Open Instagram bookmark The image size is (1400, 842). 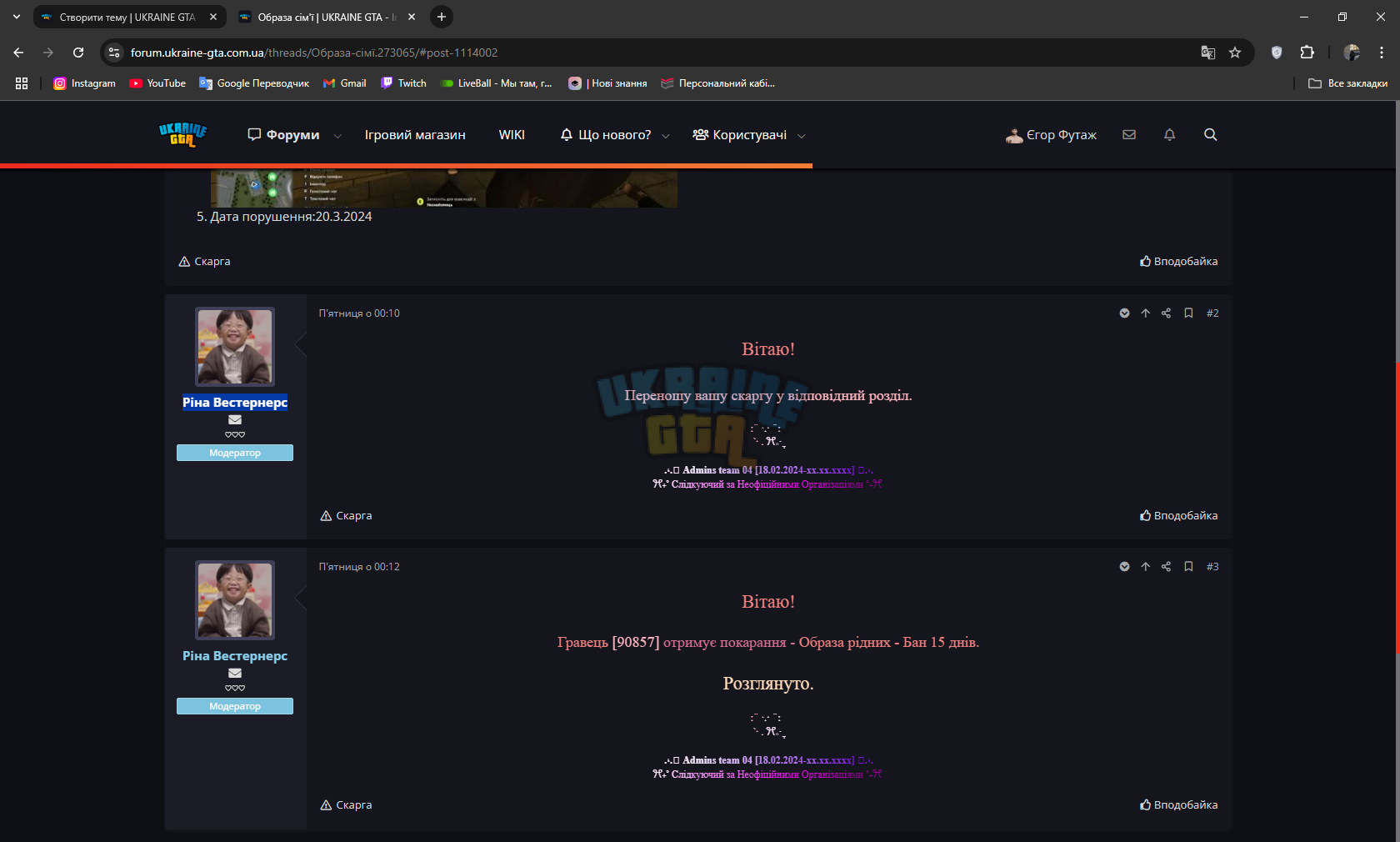pos(84,83)
